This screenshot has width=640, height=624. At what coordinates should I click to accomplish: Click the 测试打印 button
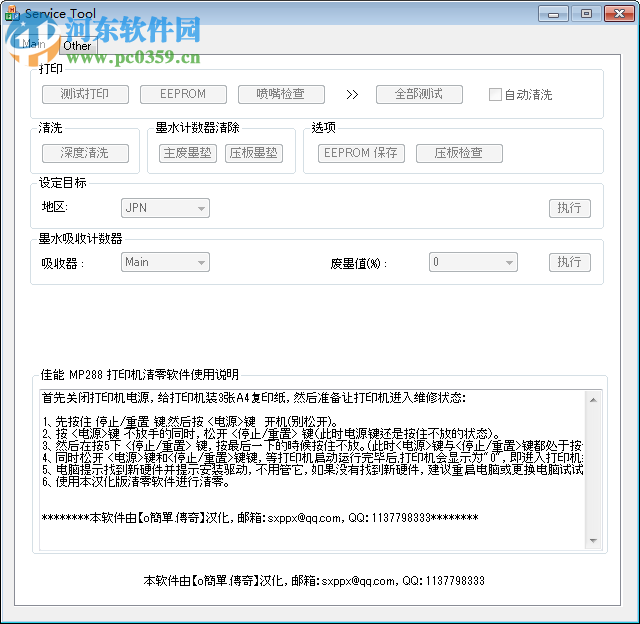[85, 94]
